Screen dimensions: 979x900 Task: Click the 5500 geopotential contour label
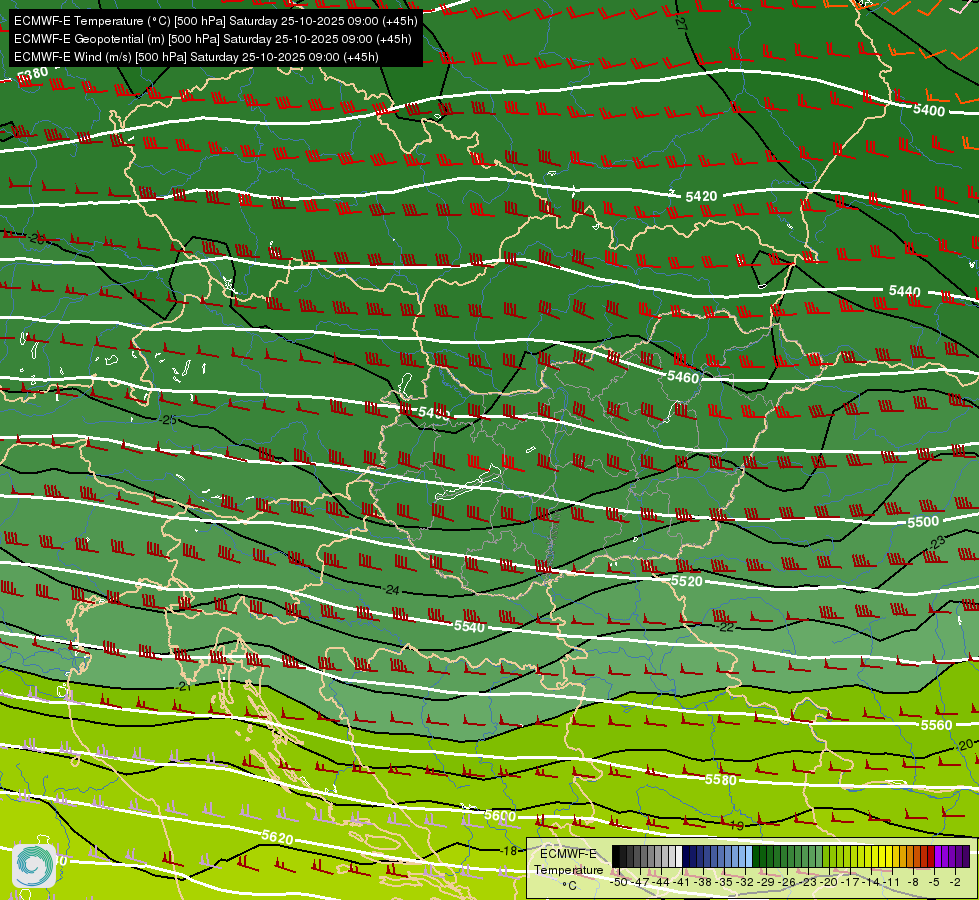click(923, 522)
